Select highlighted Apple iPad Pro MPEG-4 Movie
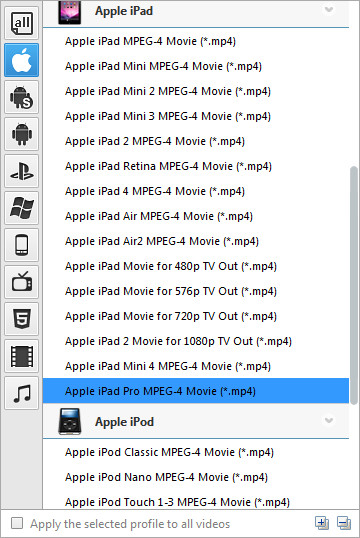 196,391
